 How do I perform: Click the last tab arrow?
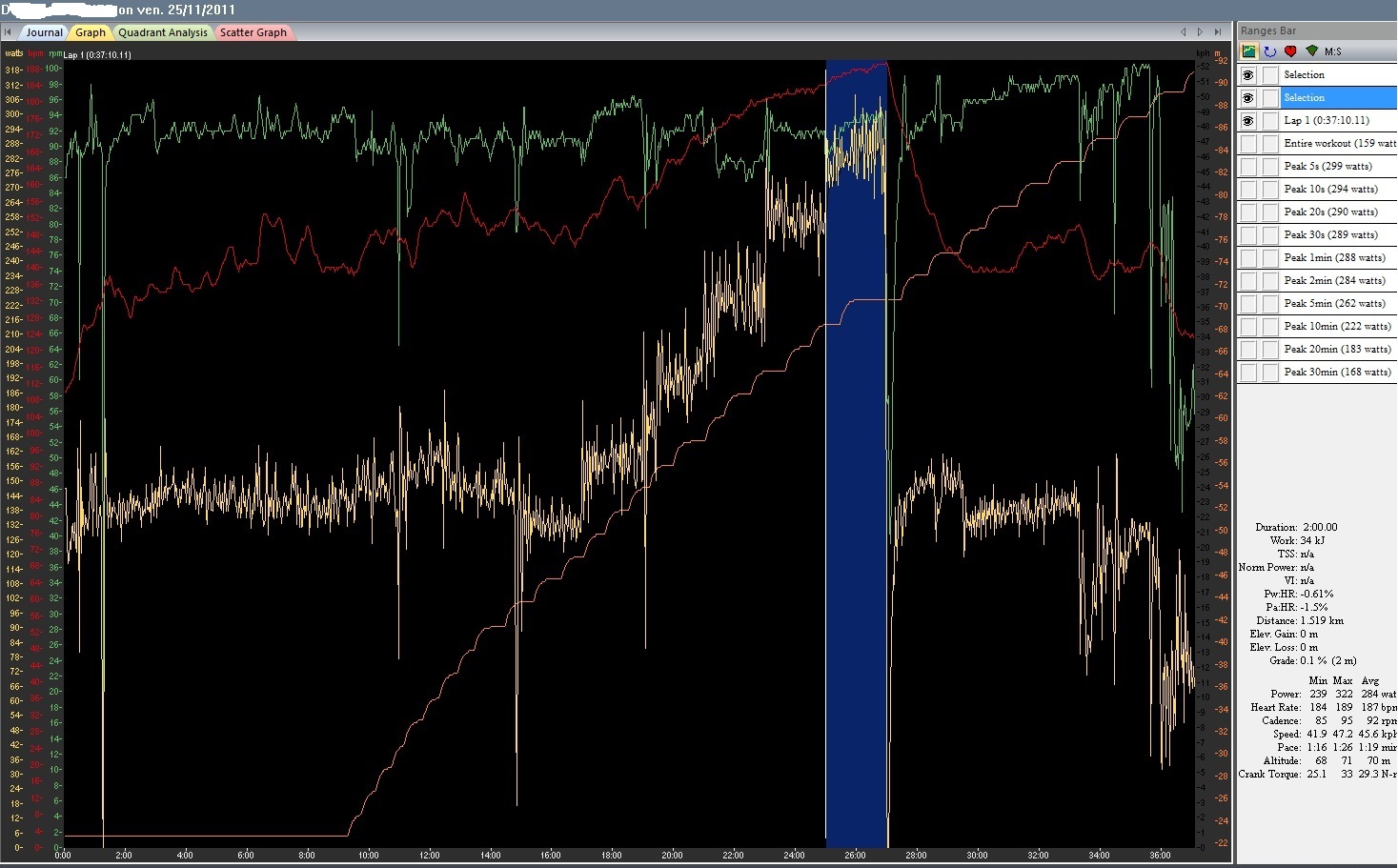1218,32
